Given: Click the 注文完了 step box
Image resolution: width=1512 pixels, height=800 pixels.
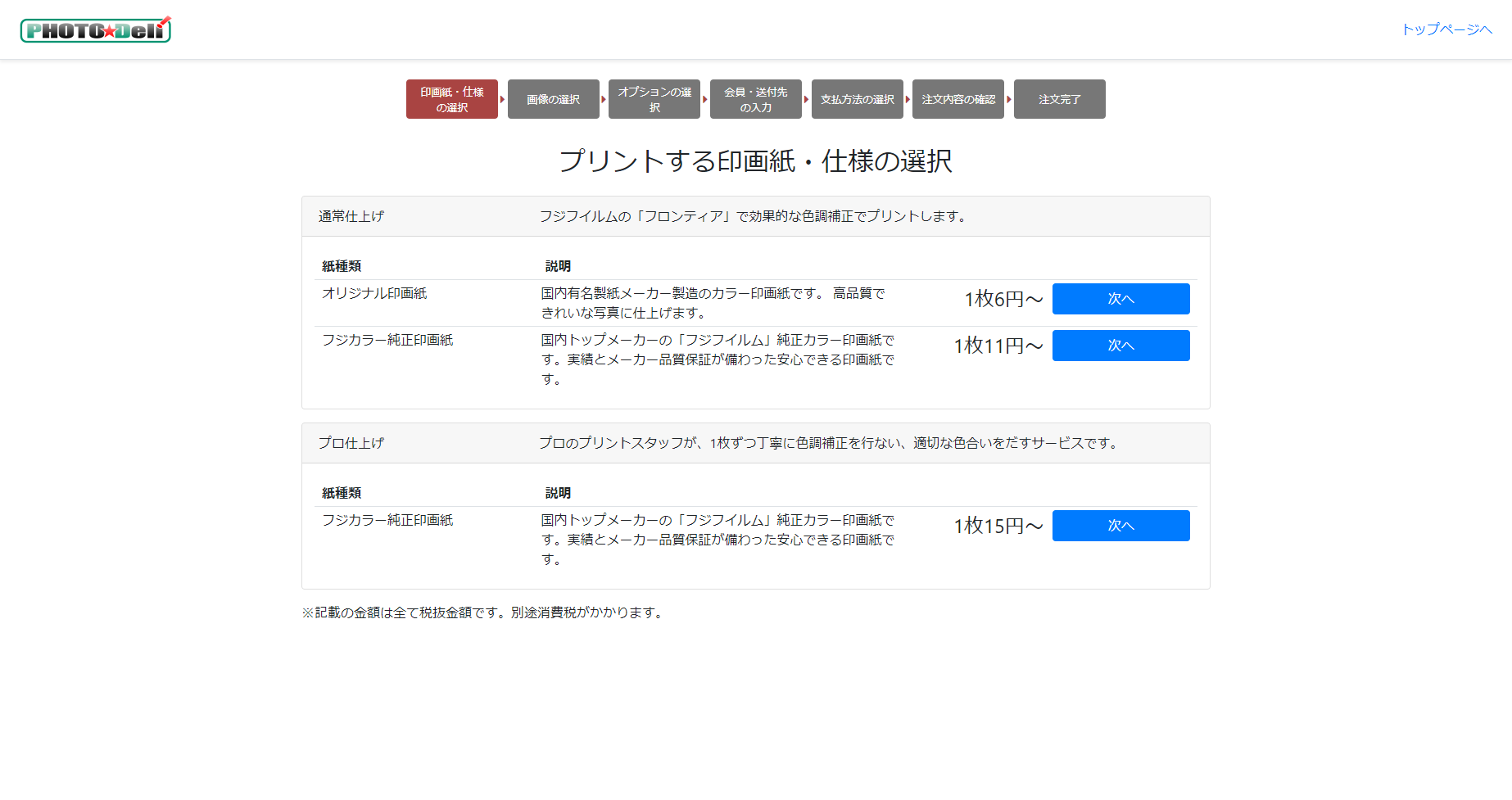Looking at the screenshot, I should point(1059,99).
